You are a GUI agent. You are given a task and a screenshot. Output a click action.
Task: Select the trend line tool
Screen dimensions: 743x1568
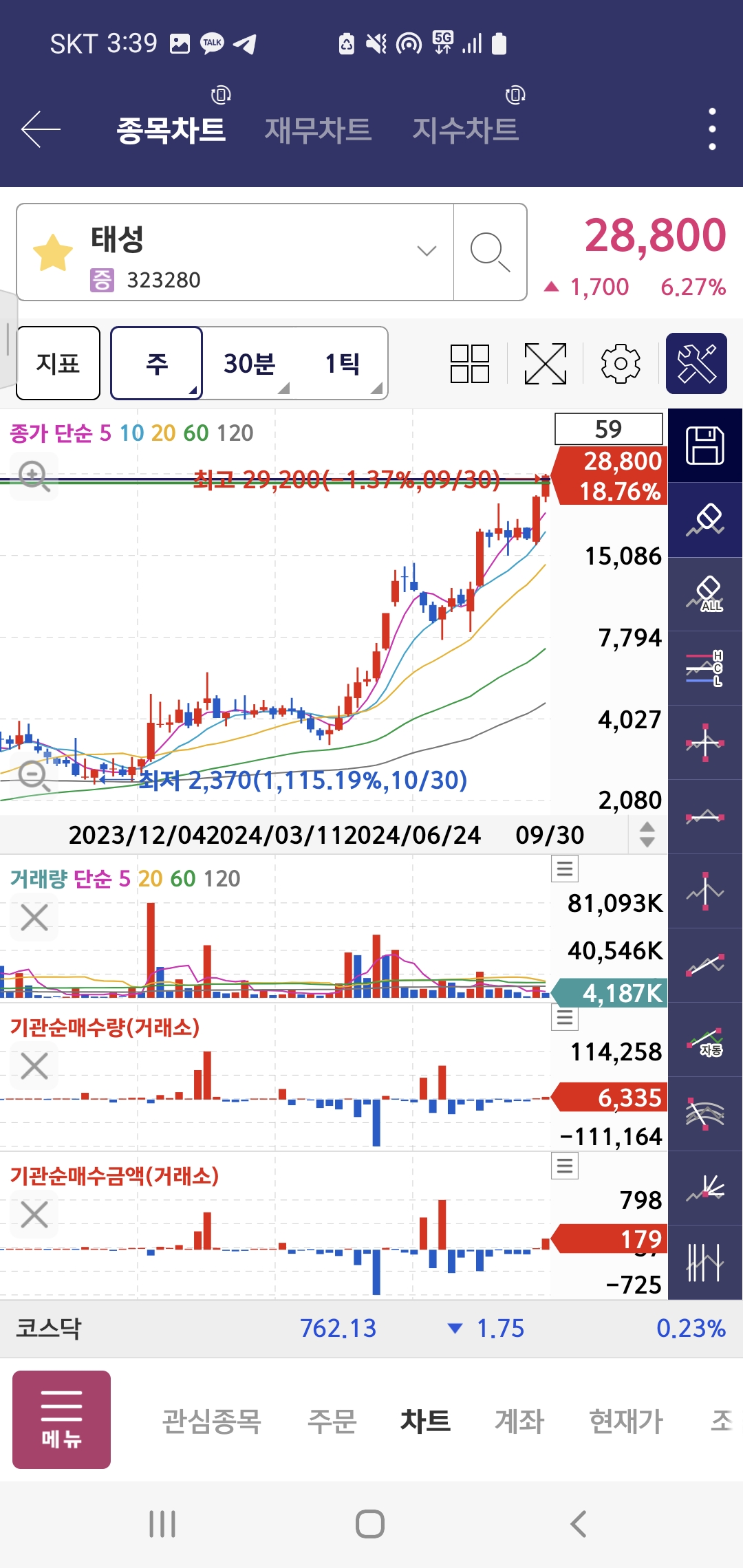(x=705, y=966)
